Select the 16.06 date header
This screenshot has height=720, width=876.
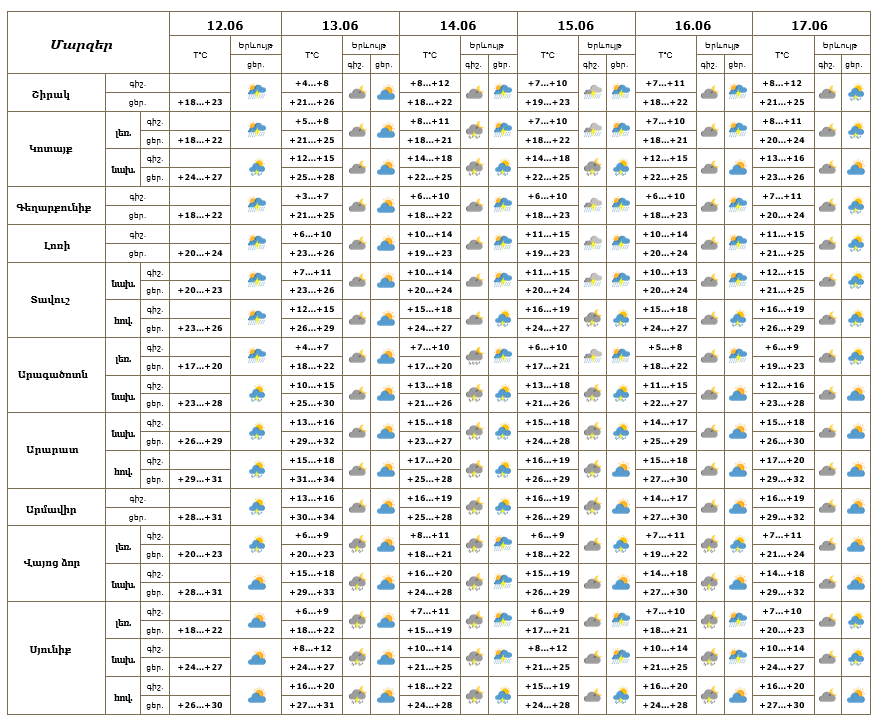(x=693, y=25)
